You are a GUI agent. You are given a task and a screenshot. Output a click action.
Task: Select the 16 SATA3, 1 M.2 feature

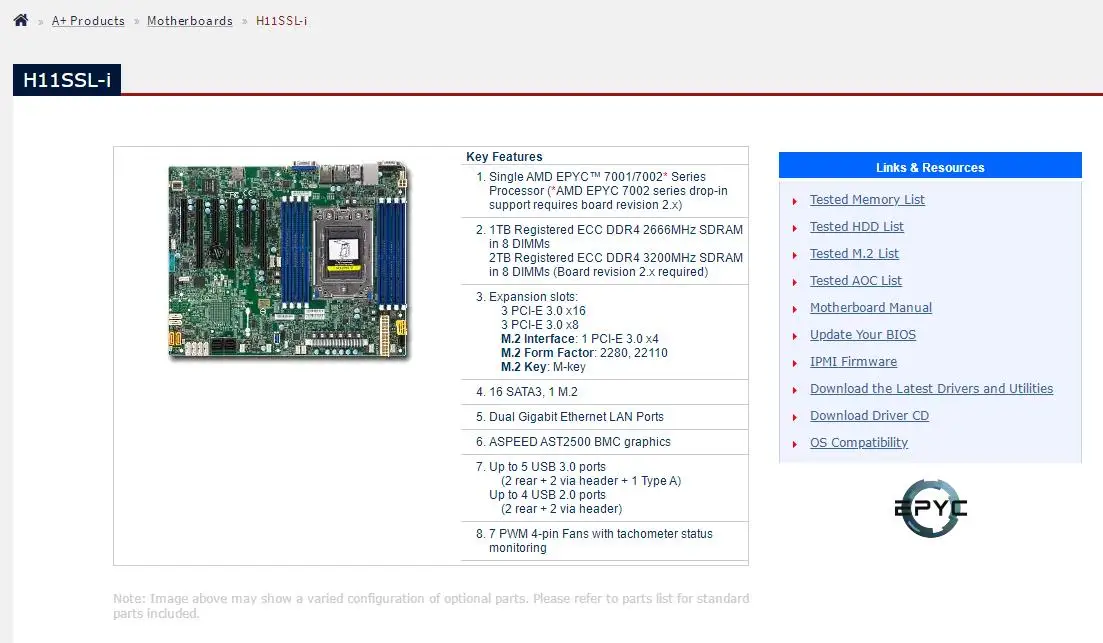pyautogui.click(x=533, y=392)
